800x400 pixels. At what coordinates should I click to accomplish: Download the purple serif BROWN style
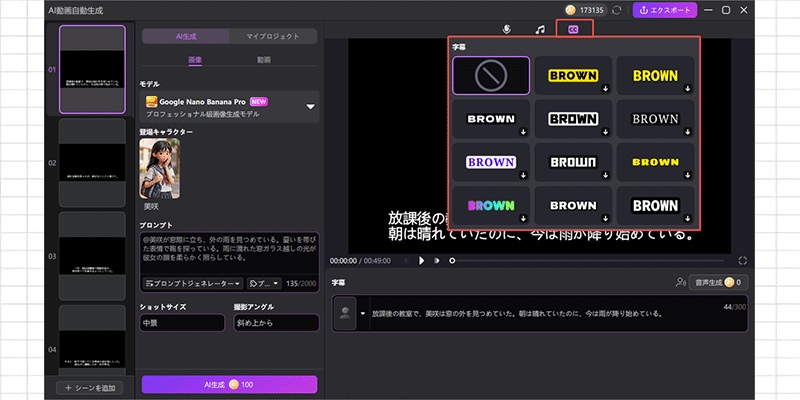click(523, 175)
